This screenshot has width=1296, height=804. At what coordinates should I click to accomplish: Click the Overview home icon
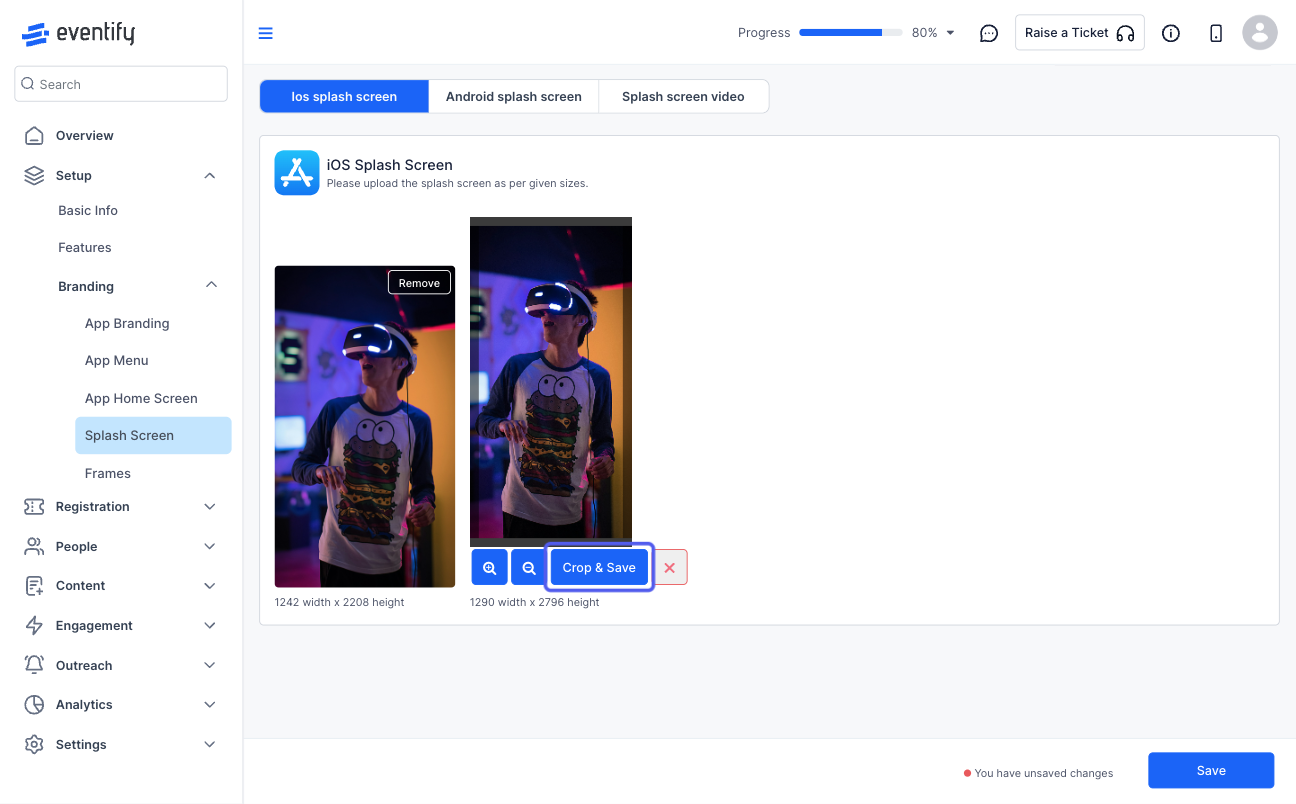[x=34, y=136]
